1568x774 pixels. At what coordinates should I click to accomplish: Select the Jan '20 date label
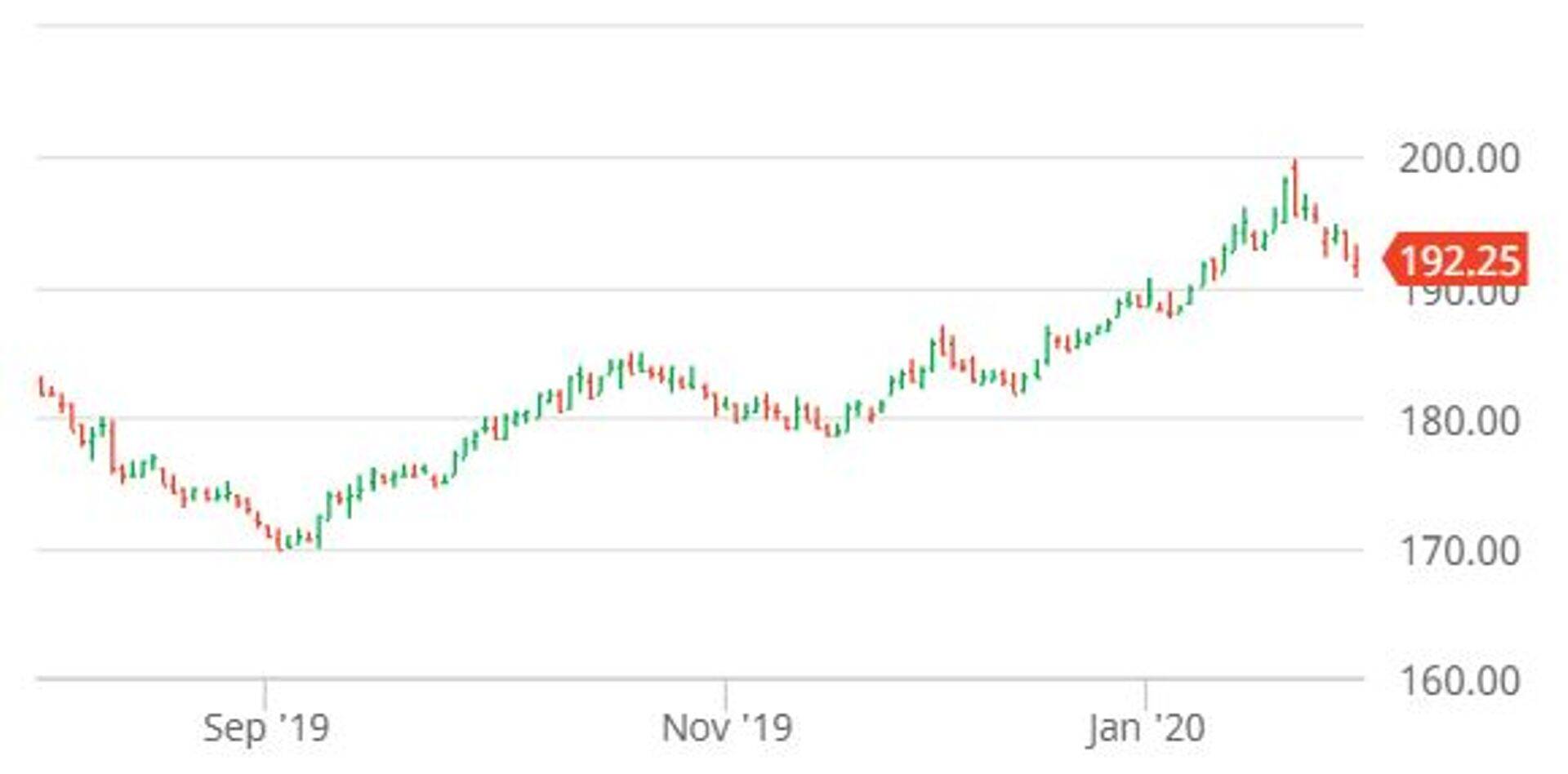(1145, 727)
